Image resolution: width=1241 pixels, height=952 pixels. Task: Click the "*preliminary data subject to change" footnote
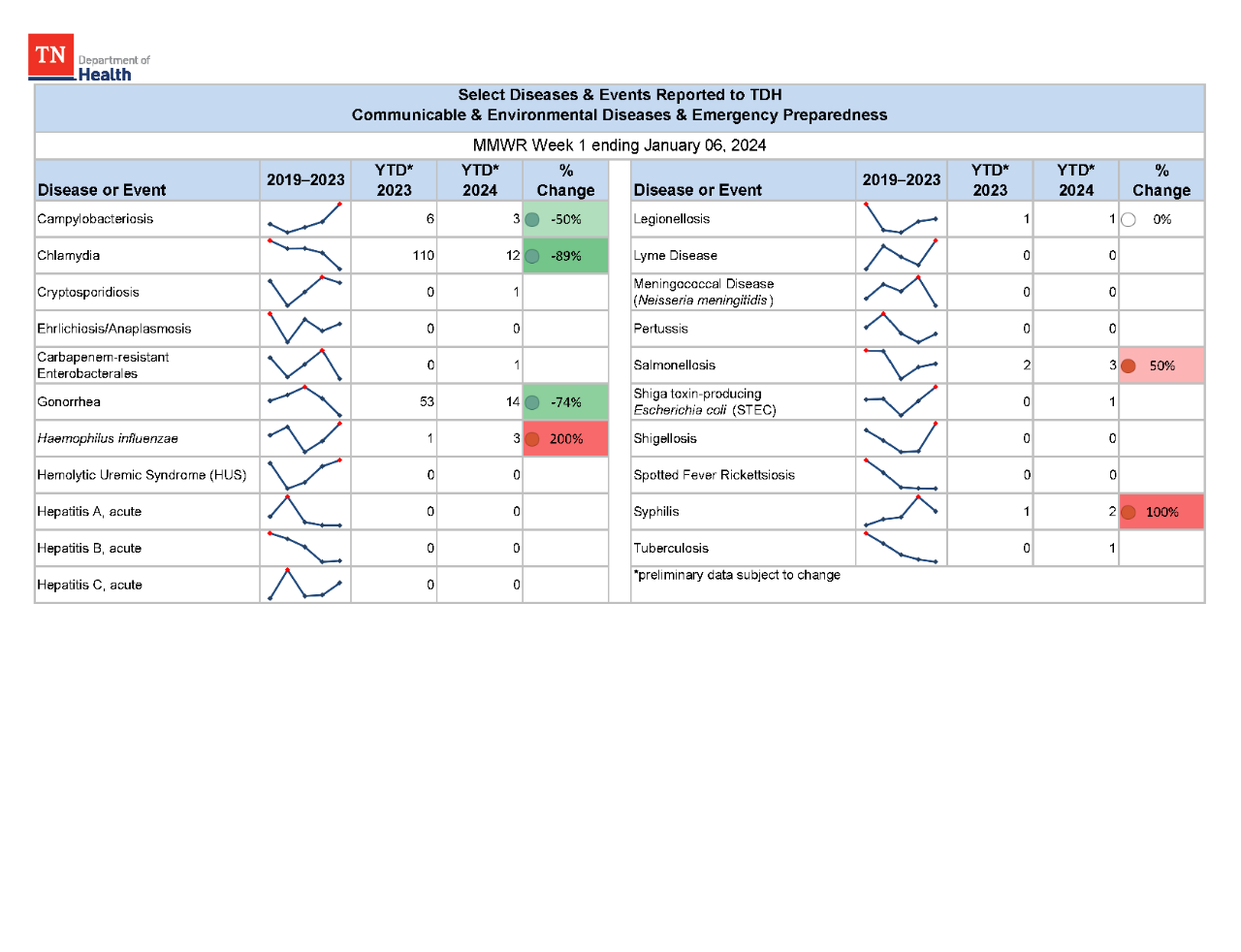pos(737,575)
